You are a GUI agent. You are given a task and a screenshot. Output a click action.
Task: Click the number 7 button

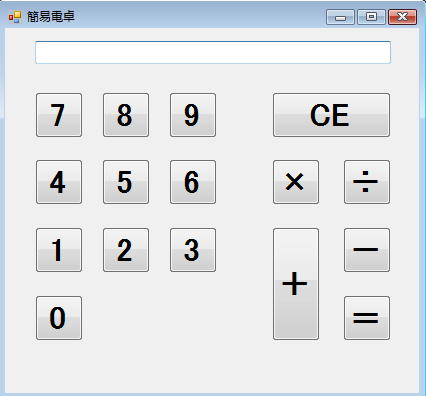pos(59,115)
